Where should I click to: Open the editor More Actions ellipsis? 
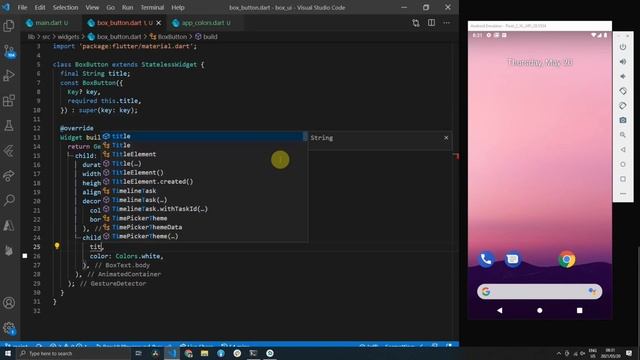click(x=447, y=23)
